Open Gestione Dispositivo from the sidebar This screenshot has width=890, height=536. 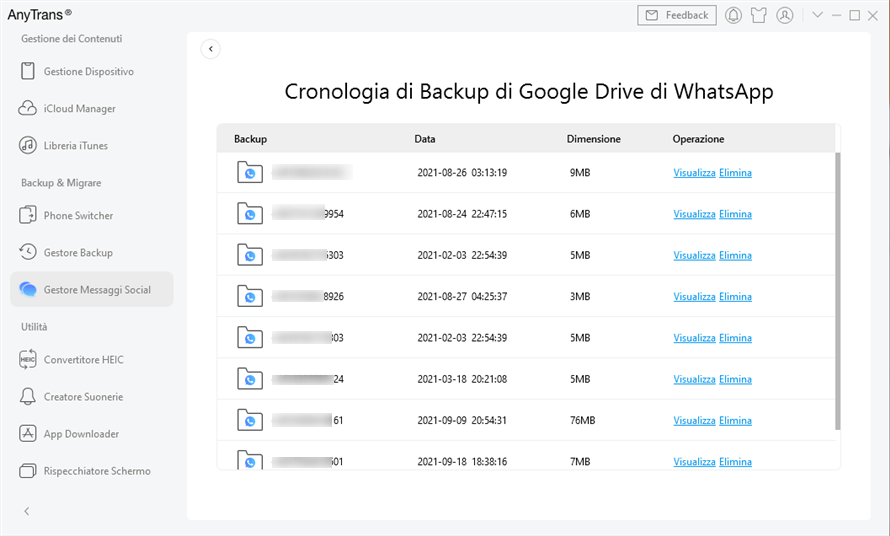pos(89,72)
